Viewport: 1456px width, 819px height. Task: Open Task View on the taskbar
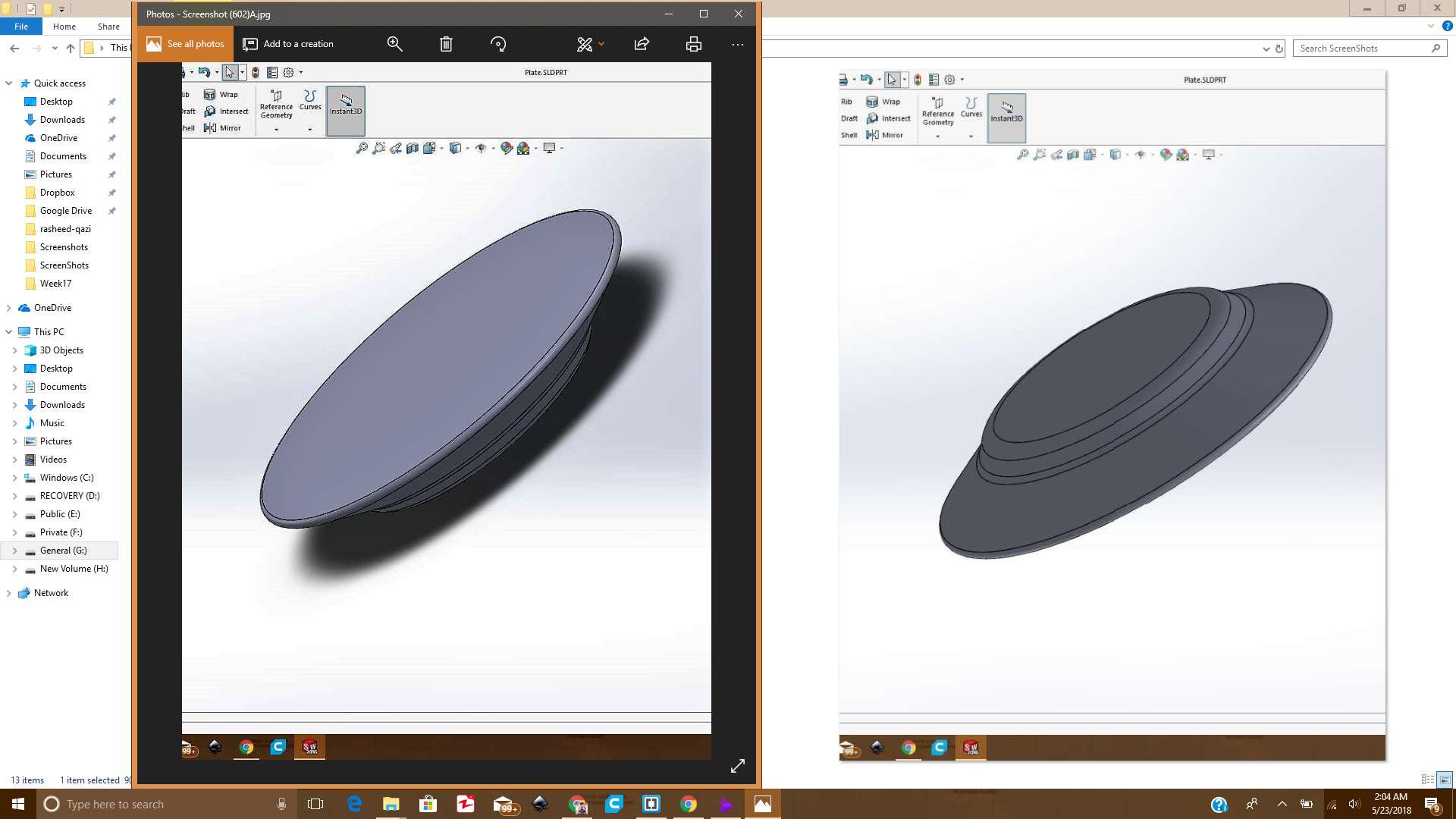[315, 804]
